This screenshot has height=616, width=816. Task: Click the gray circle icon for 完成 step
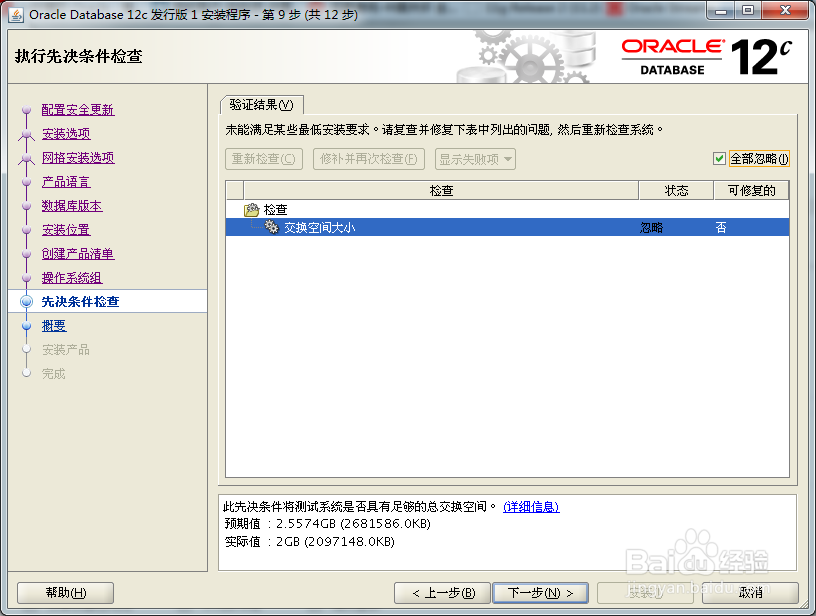coord(26,373)
